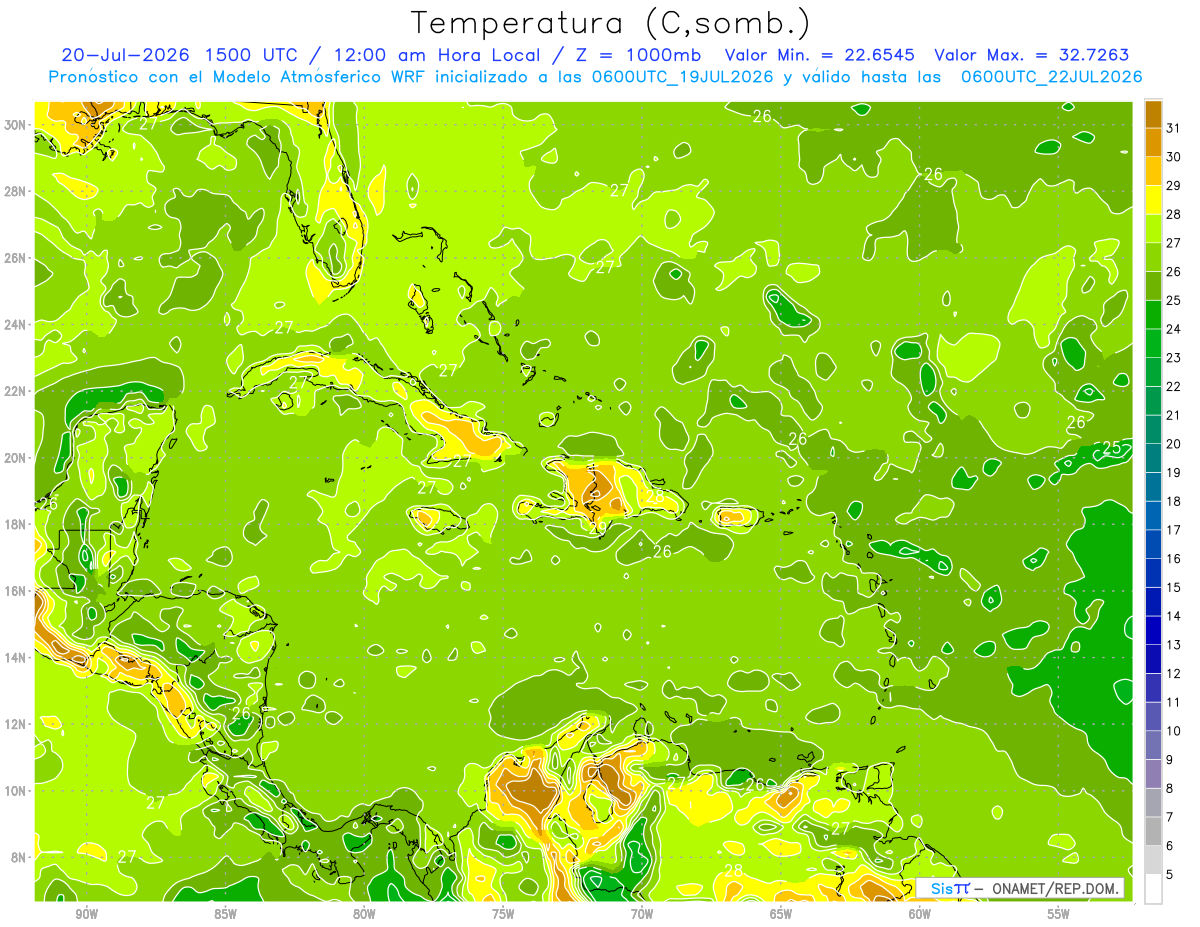Viewport: 1200px width, 927px height.
Task: Click the '18N' latitude axis label
Action: [x=17, y=524]
